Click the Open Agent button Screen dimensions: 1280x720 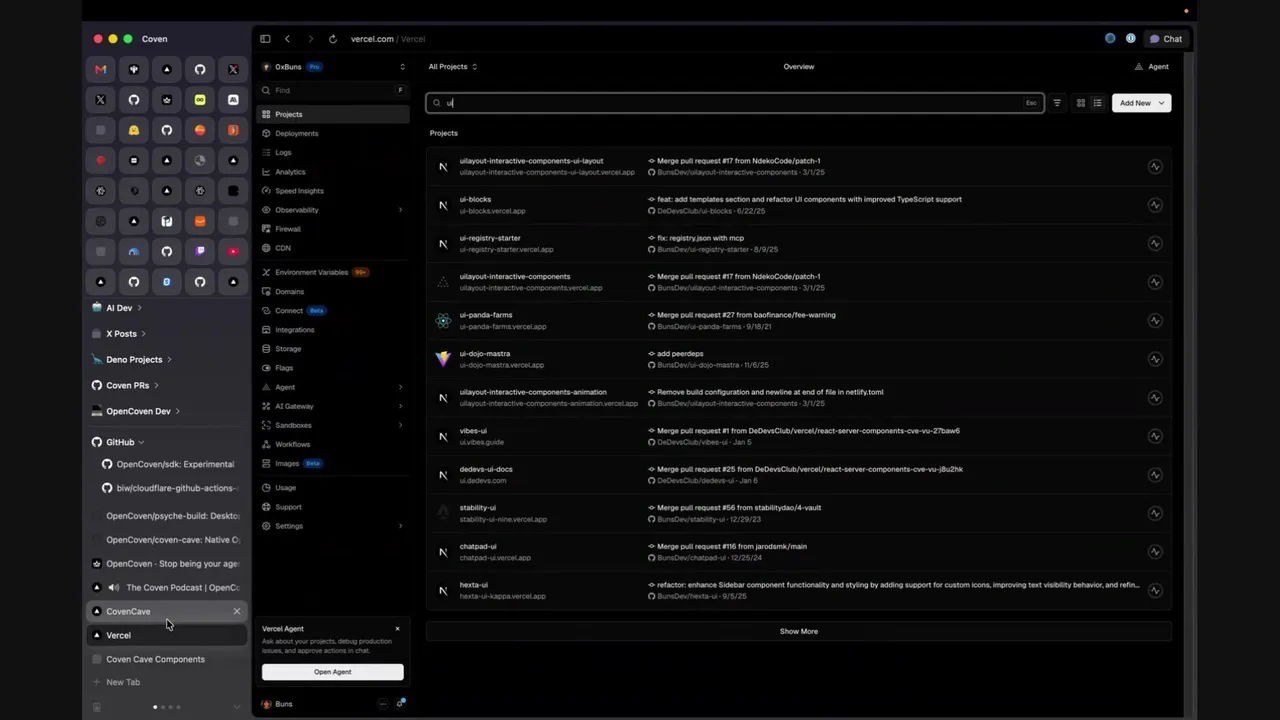[x=333, y=672]
